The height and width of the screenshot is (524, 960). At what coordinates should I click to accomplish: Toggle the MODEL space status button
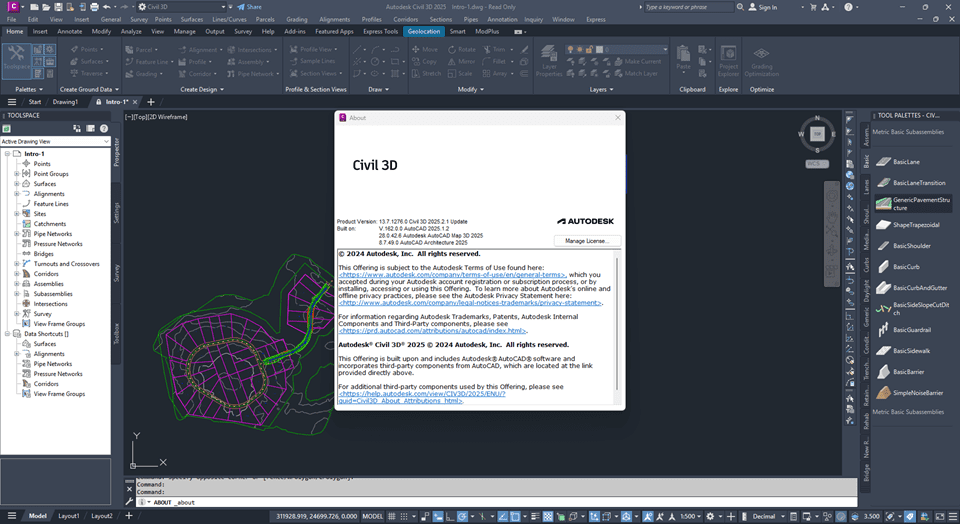click(x=372, y=516)
